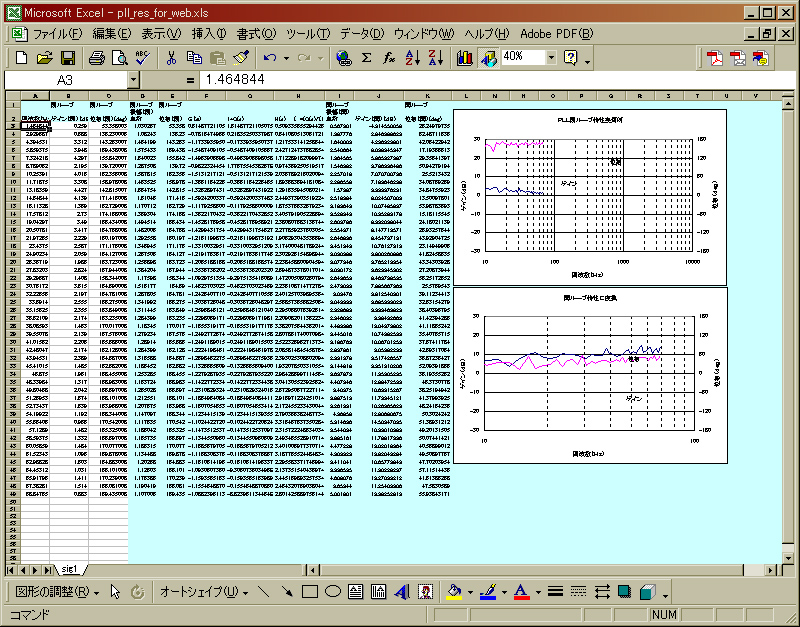Switch to the sig1 sheet tab
800x627 pixels.
click(x=70, y=568)
